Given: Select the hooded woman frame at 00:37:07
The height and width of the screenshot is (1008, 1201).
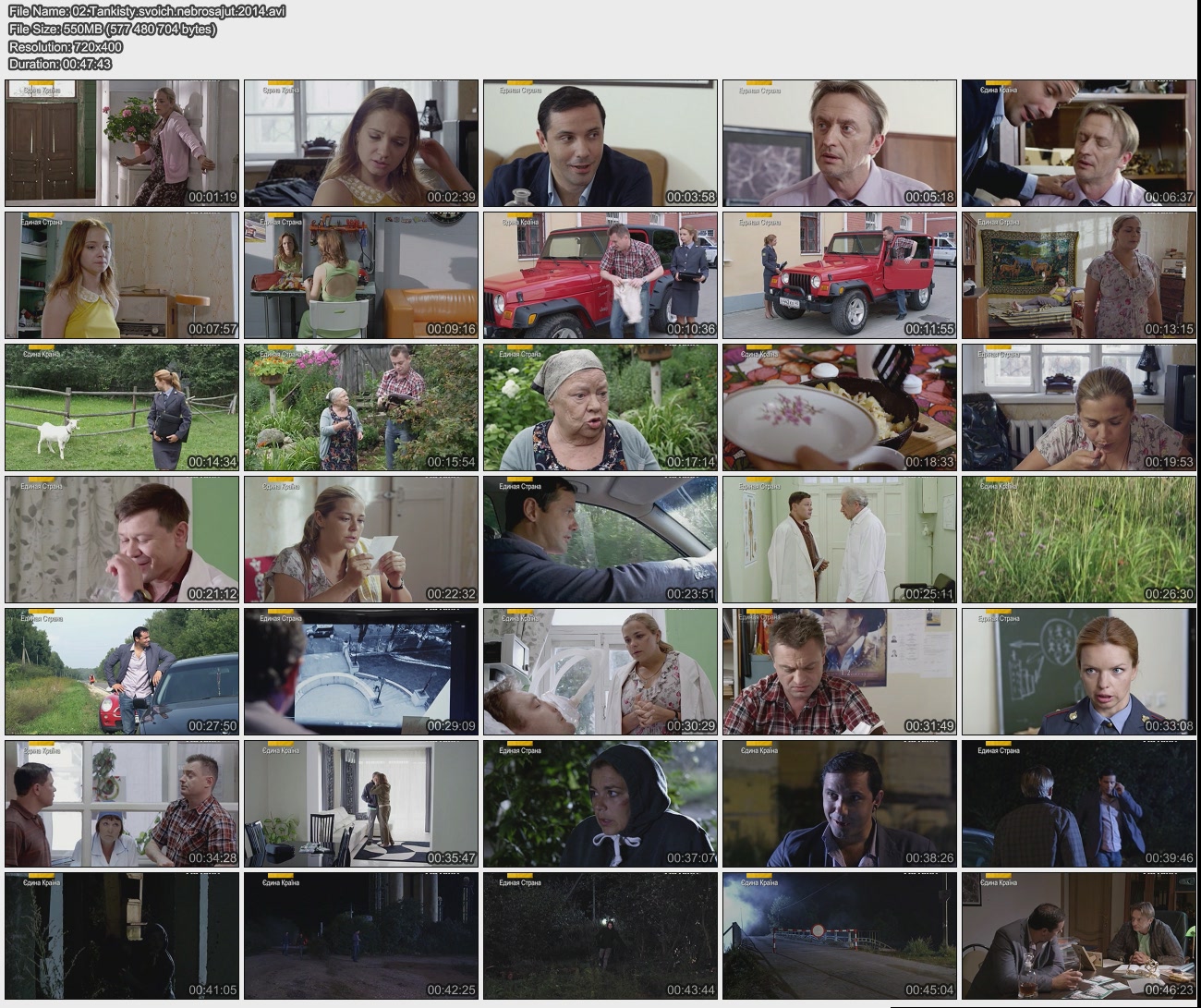Looking at the screenshot, I should [x=600, y=803].
